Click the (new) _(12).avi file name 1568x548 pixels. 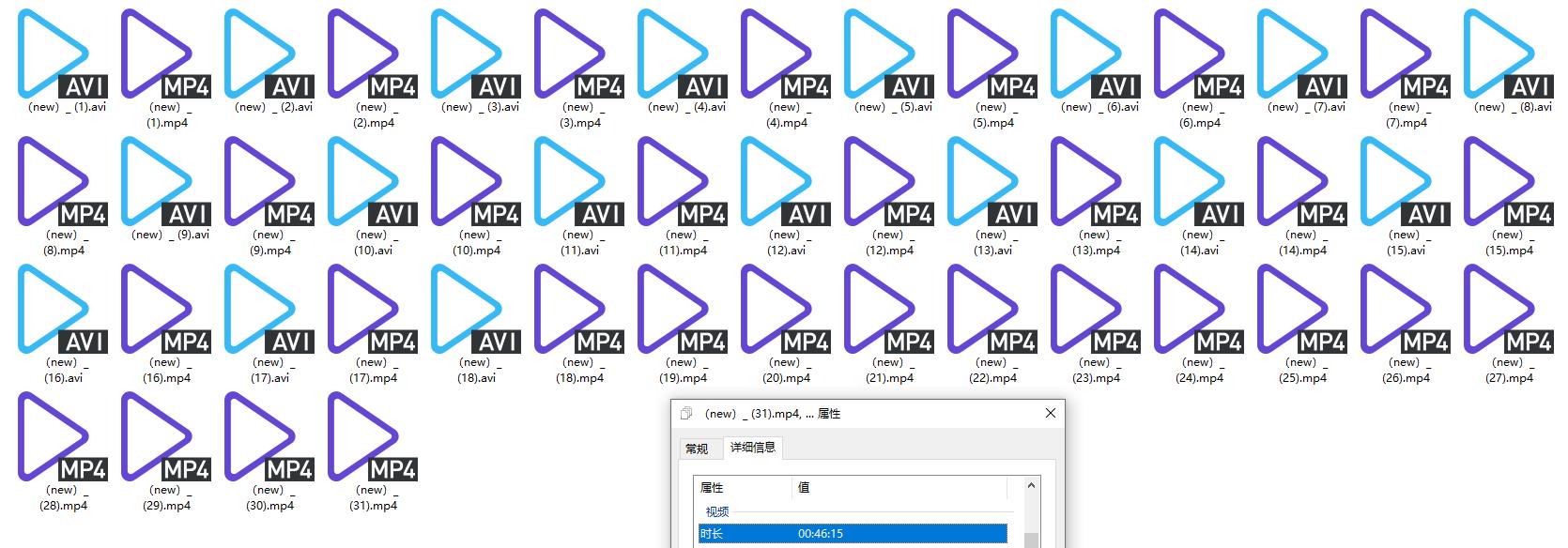coord(785,243)
